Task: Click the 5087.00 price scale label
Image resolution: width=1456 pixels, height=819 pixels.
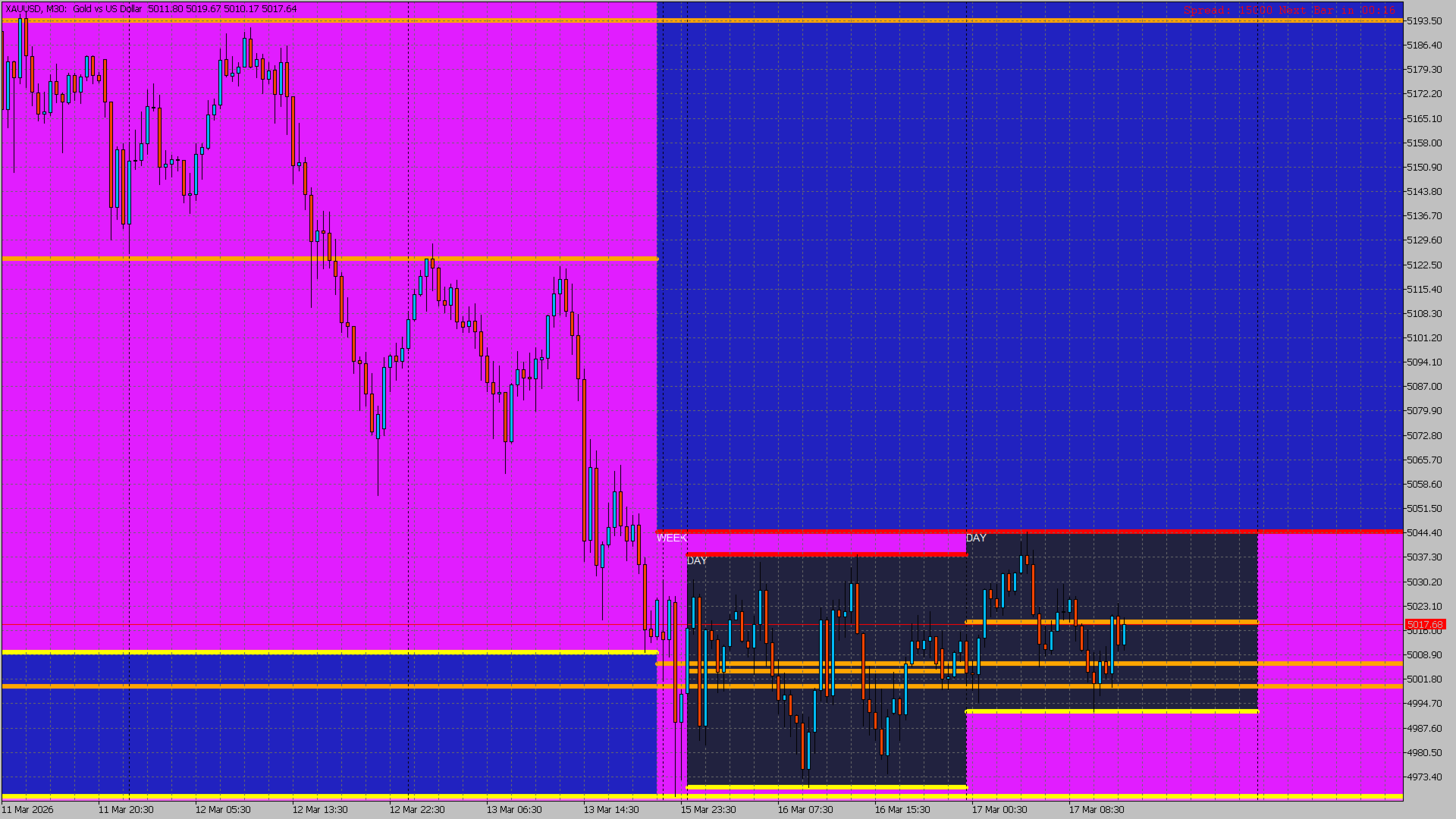Action: coord(1423,387)
